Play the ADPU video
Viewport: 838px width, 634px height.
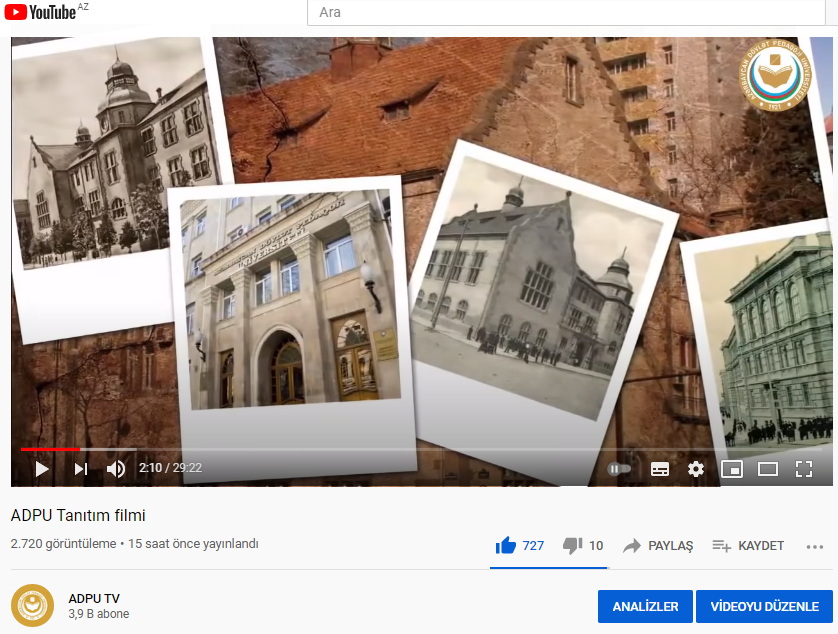42,468
